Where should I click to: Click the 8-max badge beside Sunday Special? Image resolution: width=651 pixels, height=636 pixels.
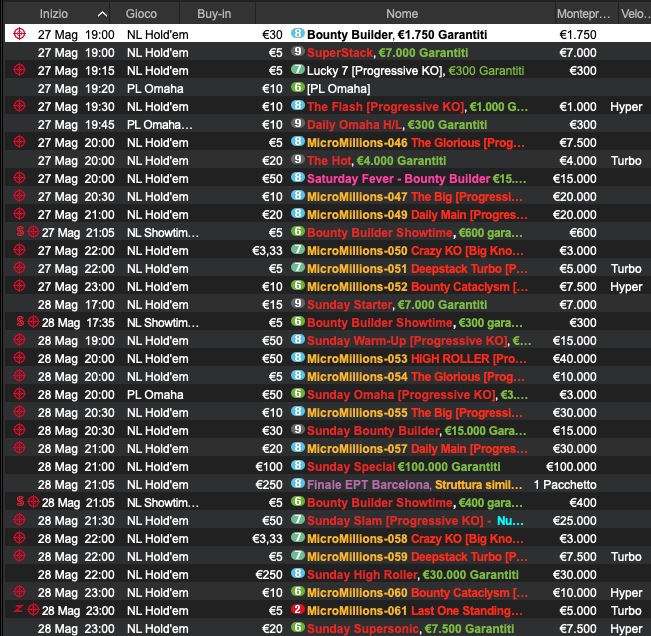tap(297, 465)
